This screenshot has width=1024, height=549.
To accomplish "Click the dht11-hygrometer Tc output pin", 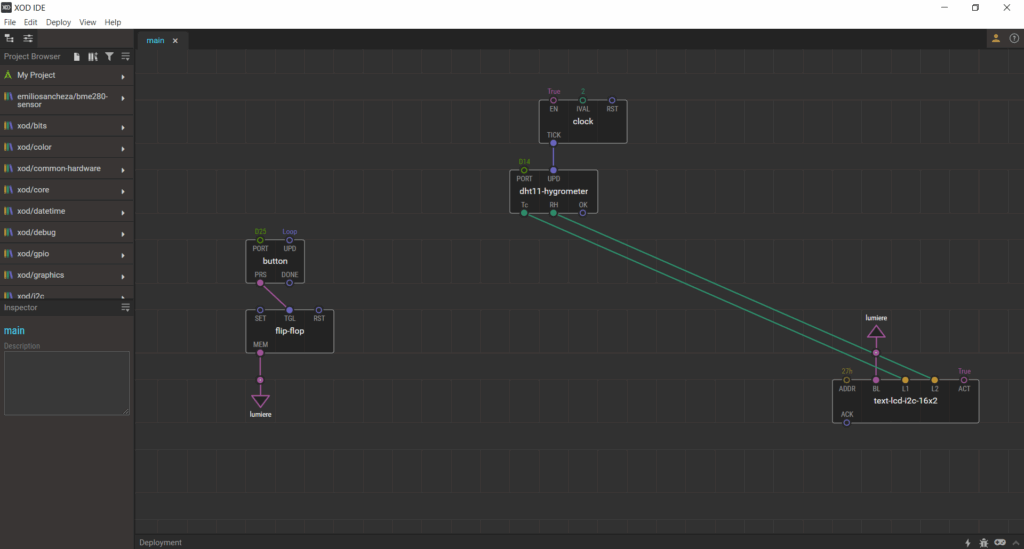I will pos(524,213).
